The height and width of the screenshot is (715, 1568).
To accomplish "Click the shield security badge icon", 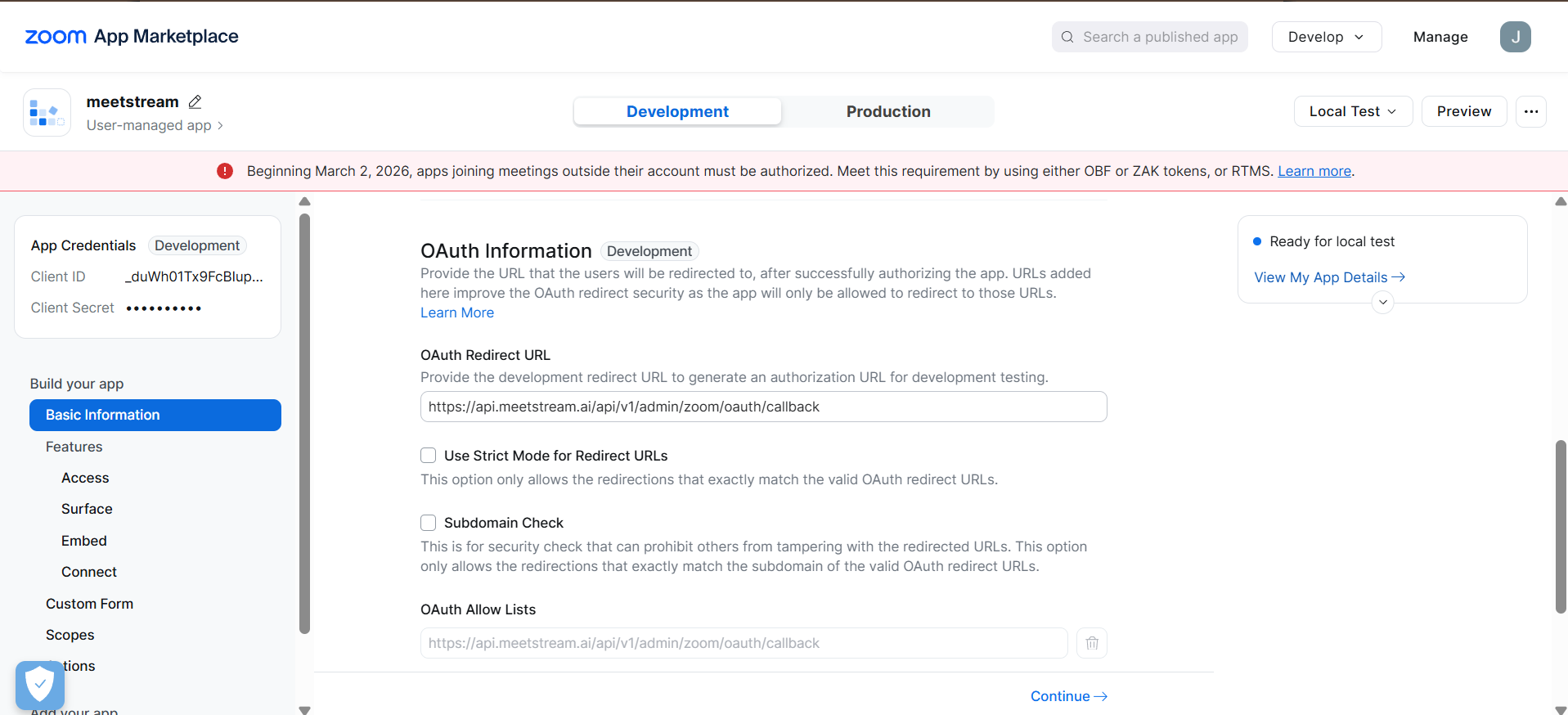I will (40, 685).
